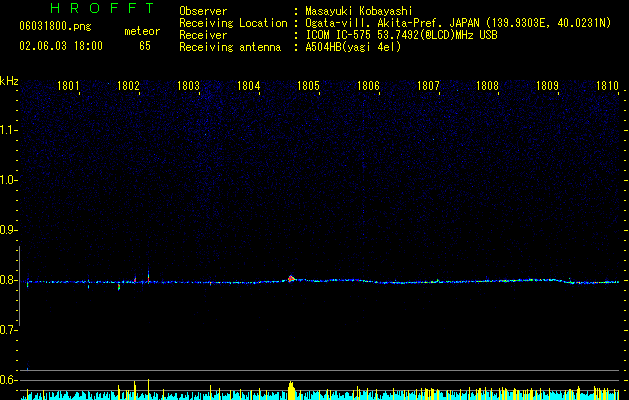This screenshot has height=400, width=629.
Task: Click the 0.9 kHz axis label
Action: 7,230
